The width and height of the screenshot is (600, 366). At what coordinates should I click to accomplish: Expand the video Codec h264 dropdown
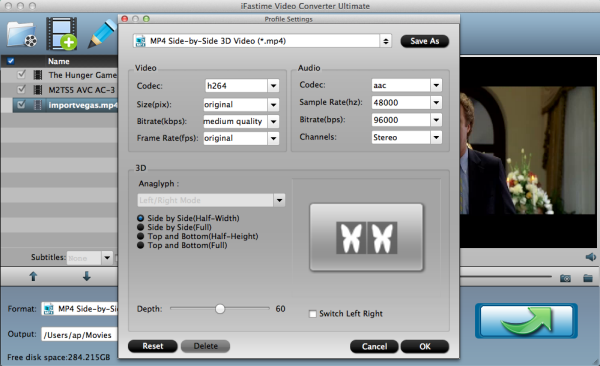point(273,86)
